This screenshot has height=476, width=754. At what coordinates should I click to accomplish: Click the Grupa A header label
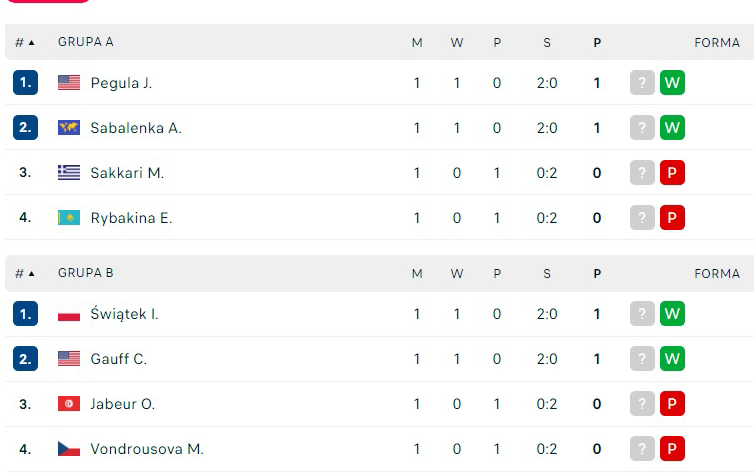pyautogui.click(x=86, y=42)
